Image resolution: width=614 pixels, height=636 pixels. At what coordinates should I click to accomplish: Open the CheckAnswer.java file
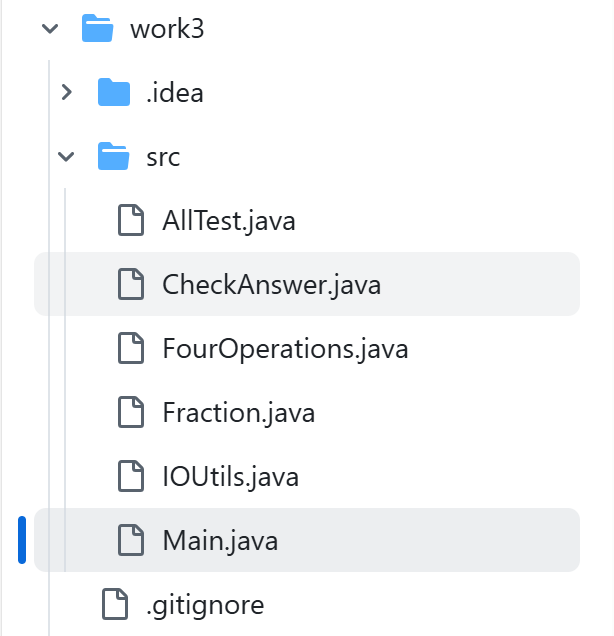point(271,285)
